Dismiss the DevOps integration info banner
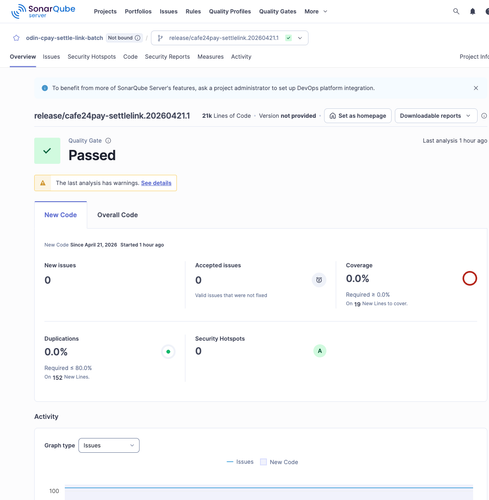489x500 pixels. 476,88
